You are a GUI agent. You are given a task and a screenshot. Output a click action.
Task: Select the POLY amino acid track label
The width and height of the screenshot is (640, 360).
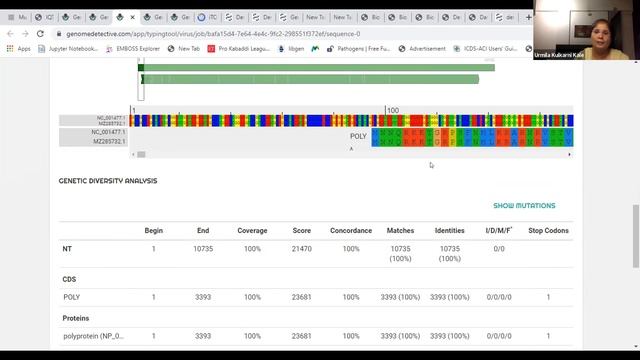point(358,136)
